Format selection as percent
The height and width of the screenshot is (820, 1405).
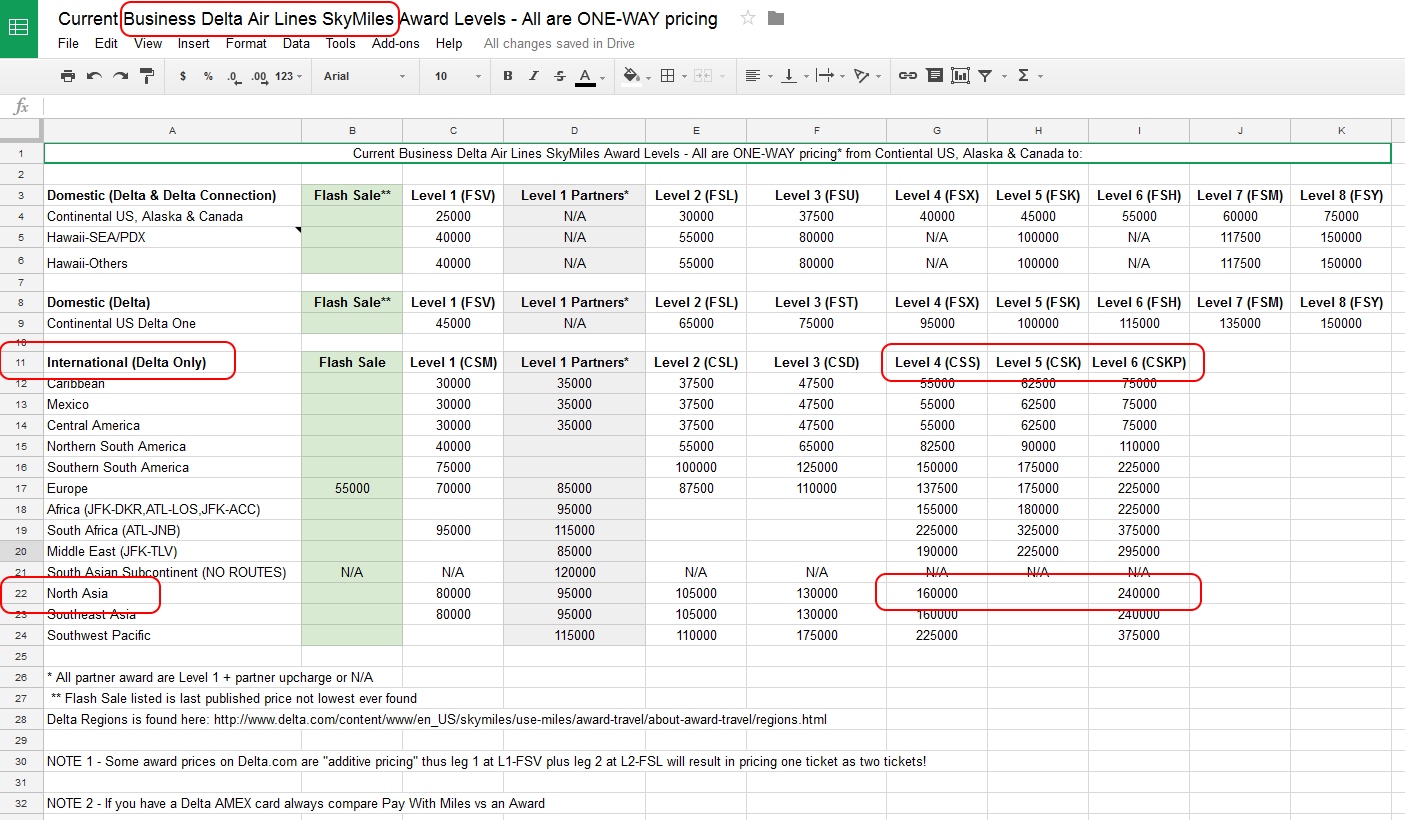(208, 76)
